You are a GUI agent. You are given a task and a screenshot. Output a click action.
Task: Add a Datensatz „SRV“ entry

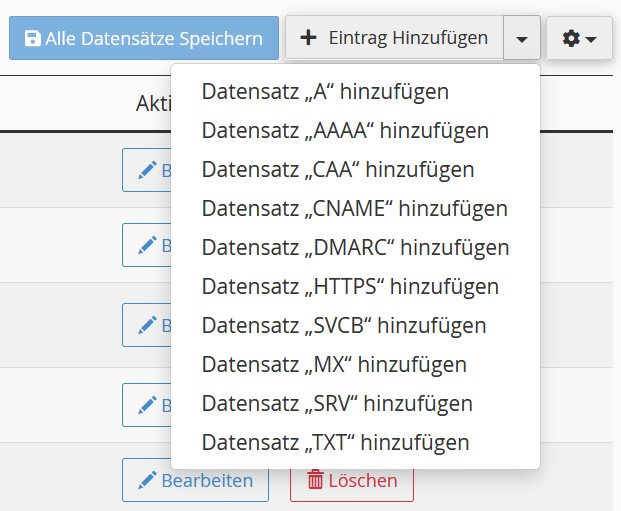point(355,404)
